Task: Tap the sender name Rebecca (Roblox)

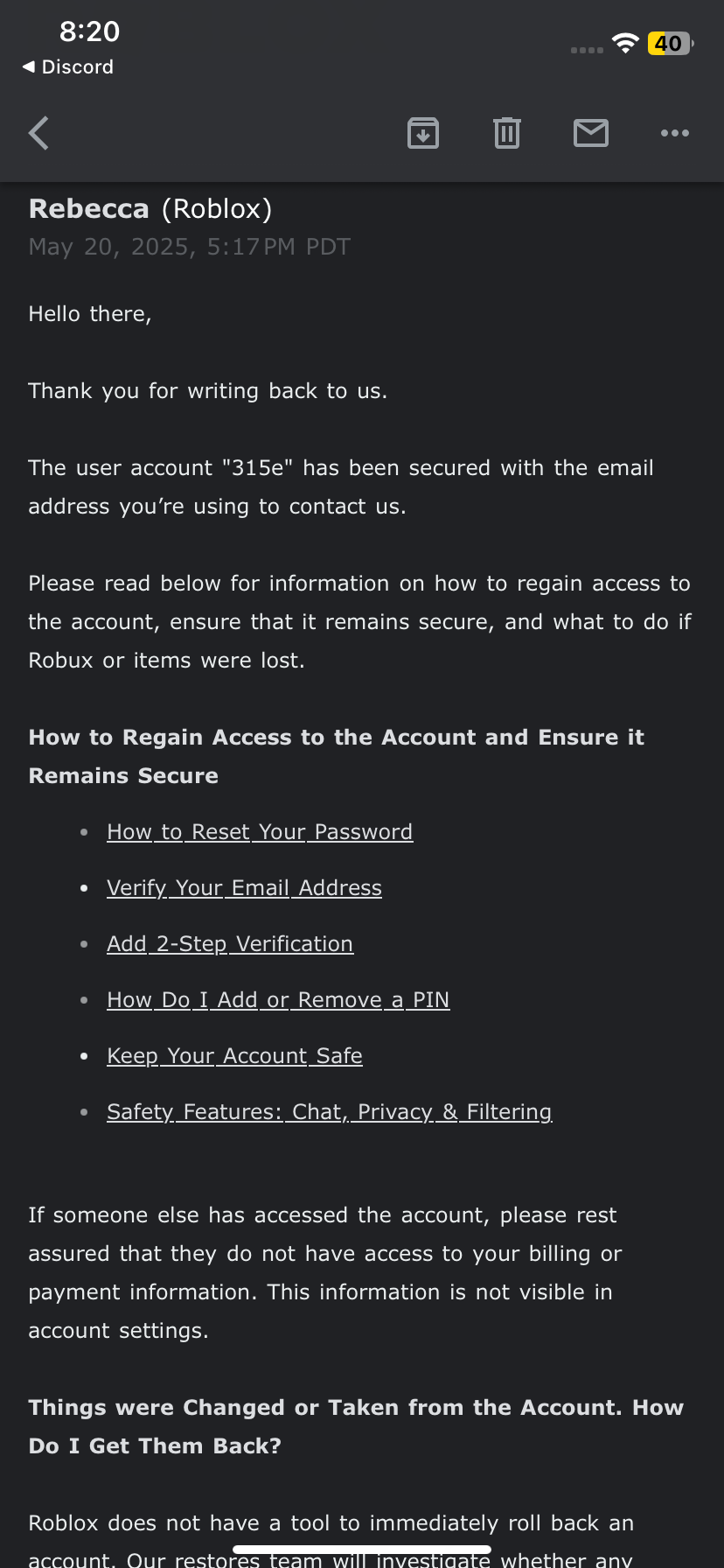Action: (x=150, y=209)
